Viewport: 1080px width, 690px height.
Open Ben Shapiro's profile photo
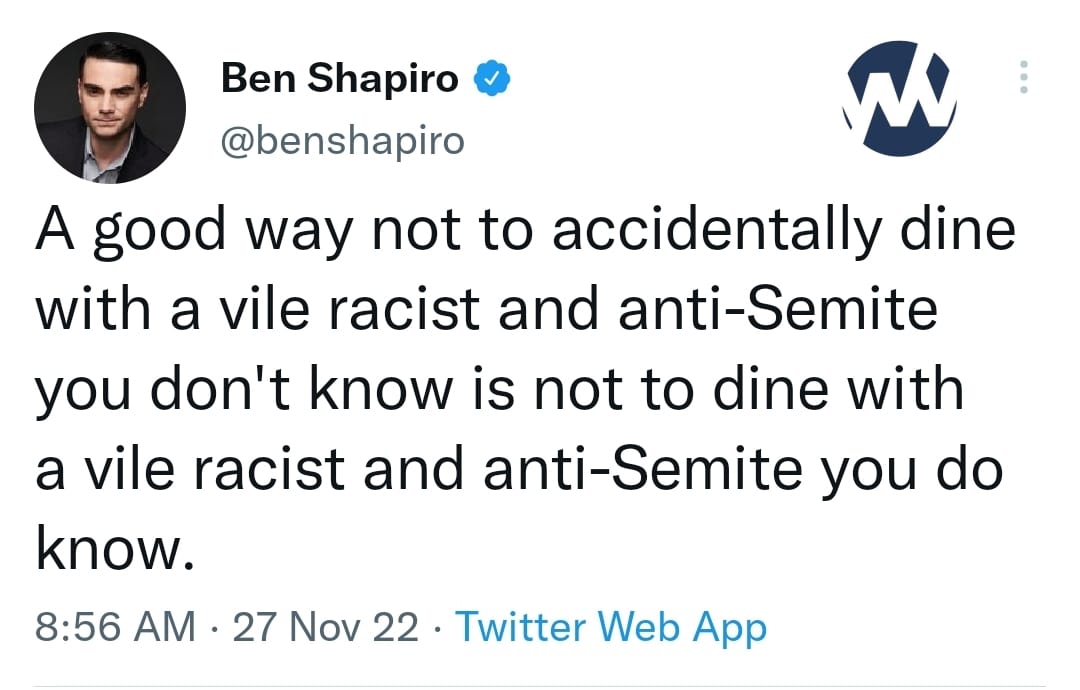[x=108, y=109]
